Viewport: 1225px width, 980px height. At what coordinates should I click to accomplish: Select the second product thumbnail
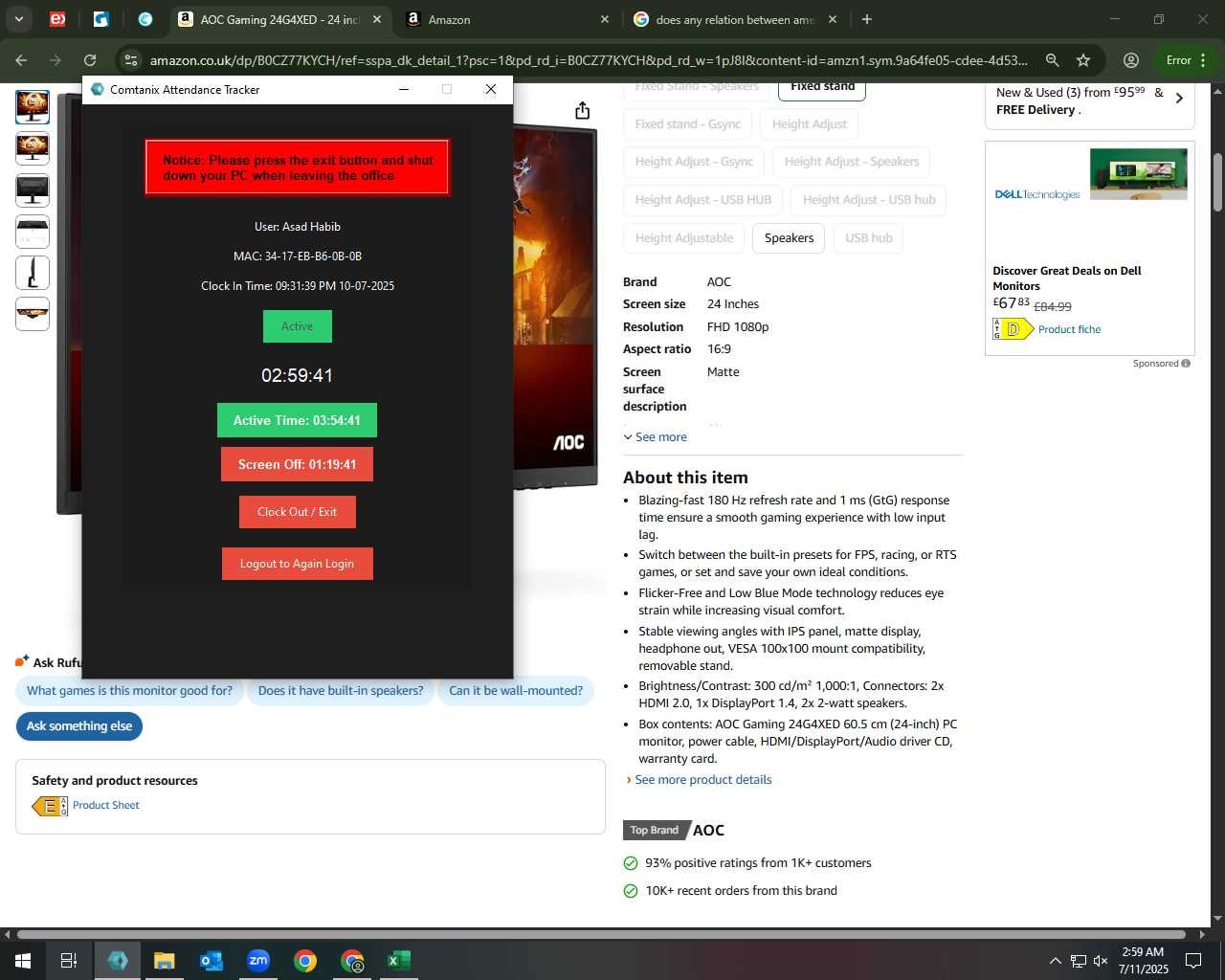point(33,148)
